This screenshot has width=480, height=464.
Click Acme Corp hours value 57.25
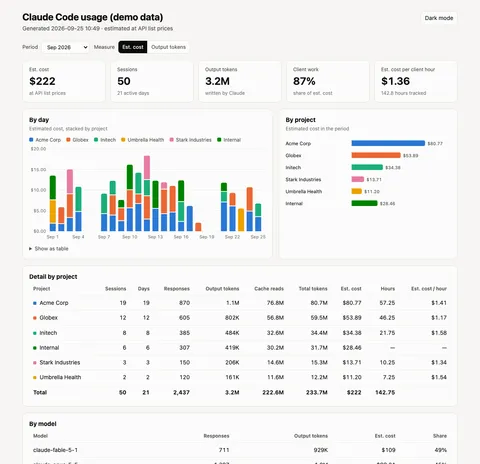[x=387, y=303]
